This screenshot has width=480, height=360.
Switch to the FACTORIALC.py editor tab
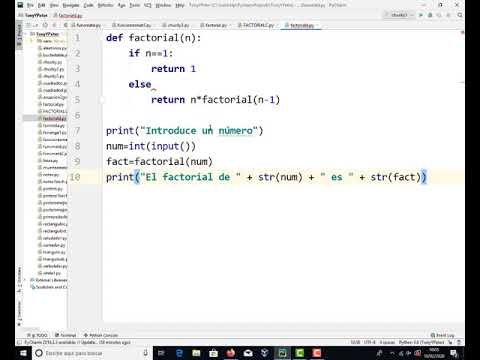click(x=256, y=25)
